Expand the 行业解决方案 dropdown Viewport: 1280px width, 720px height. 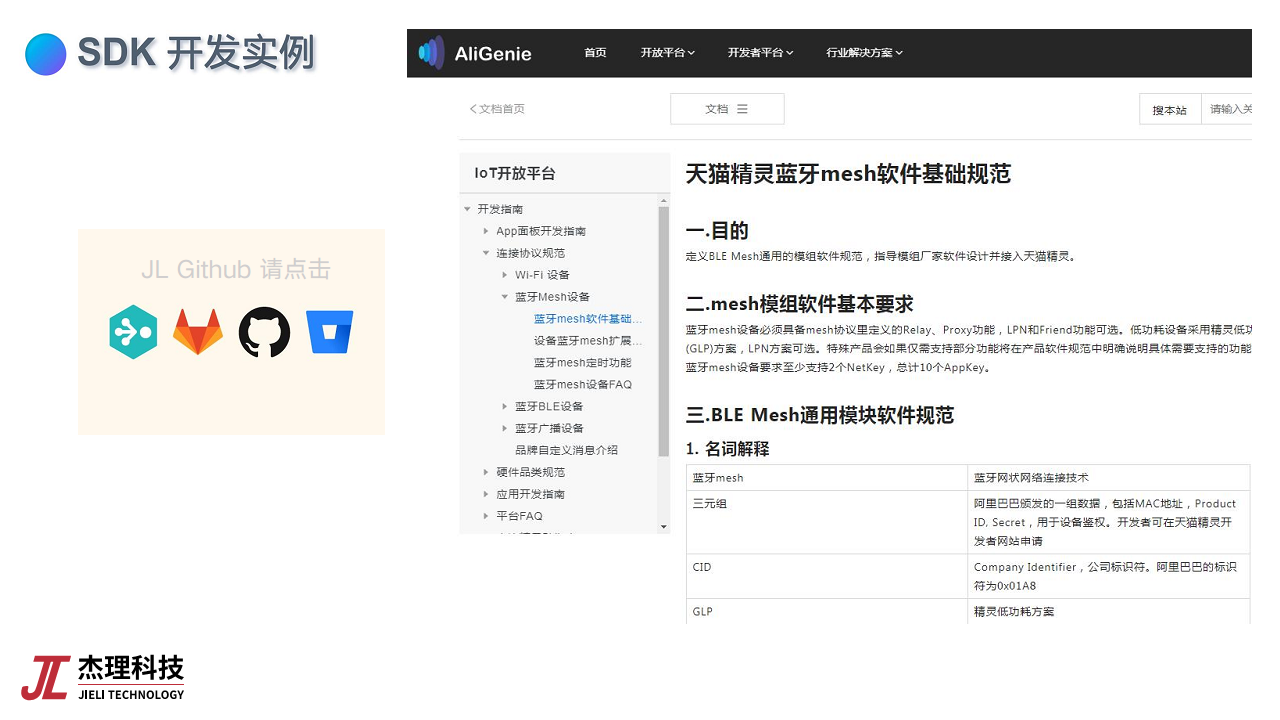[863, 53]
